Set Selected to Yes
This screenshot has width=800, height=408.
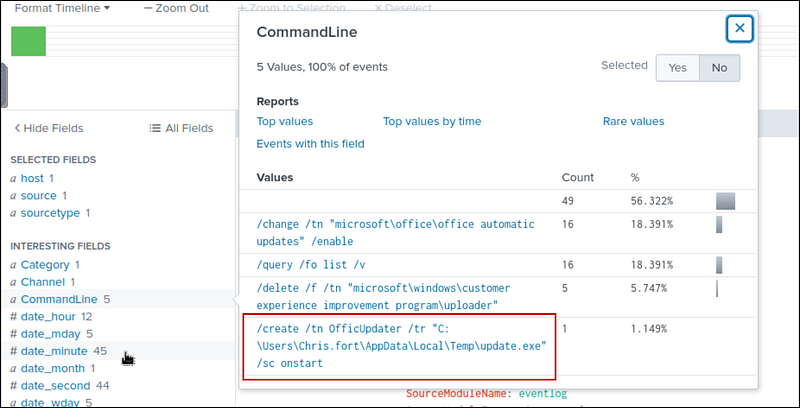677,67
